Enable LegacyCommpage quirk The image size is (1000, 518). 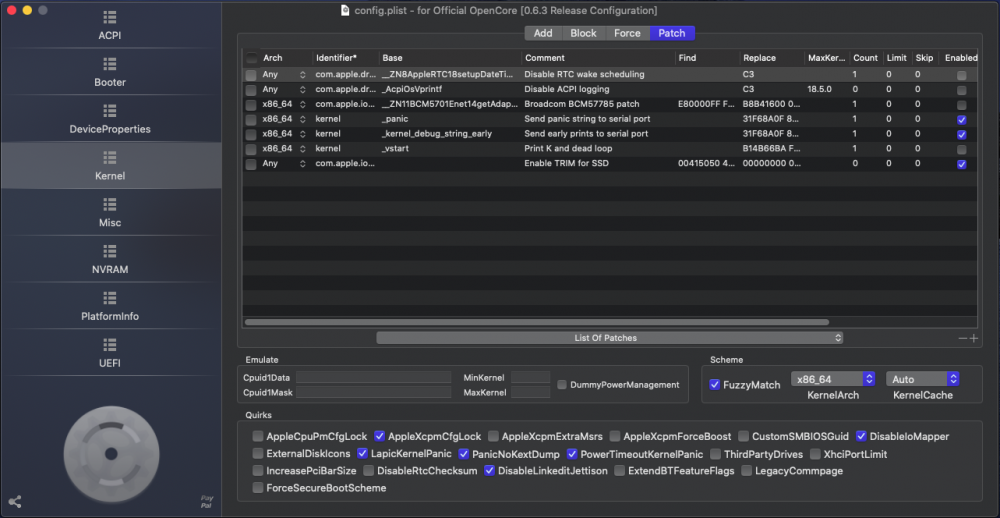coord(747,471)
